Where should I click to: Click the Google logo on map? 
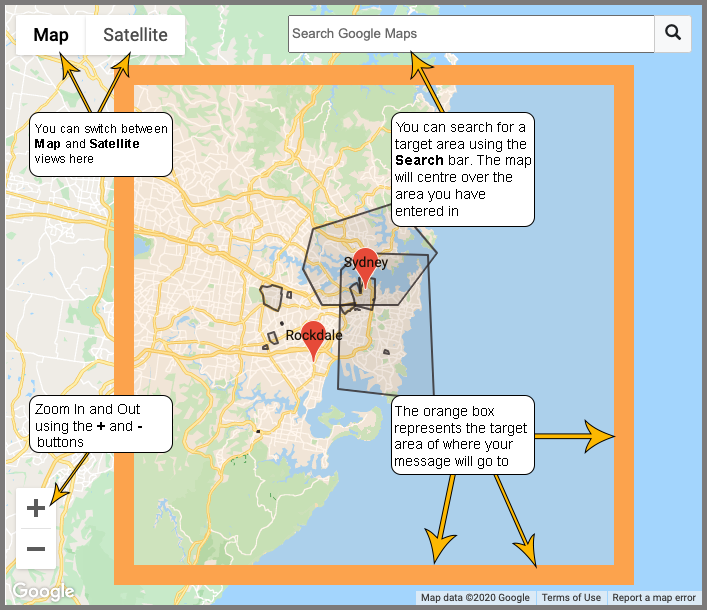point(43,591)
